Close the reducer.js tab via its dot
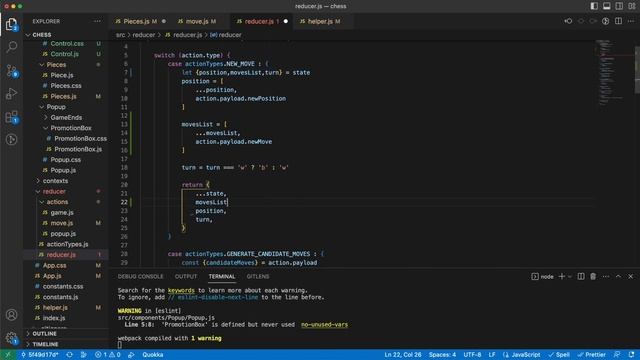The width and height of the screenshot is (640, 360). (286, 21)
